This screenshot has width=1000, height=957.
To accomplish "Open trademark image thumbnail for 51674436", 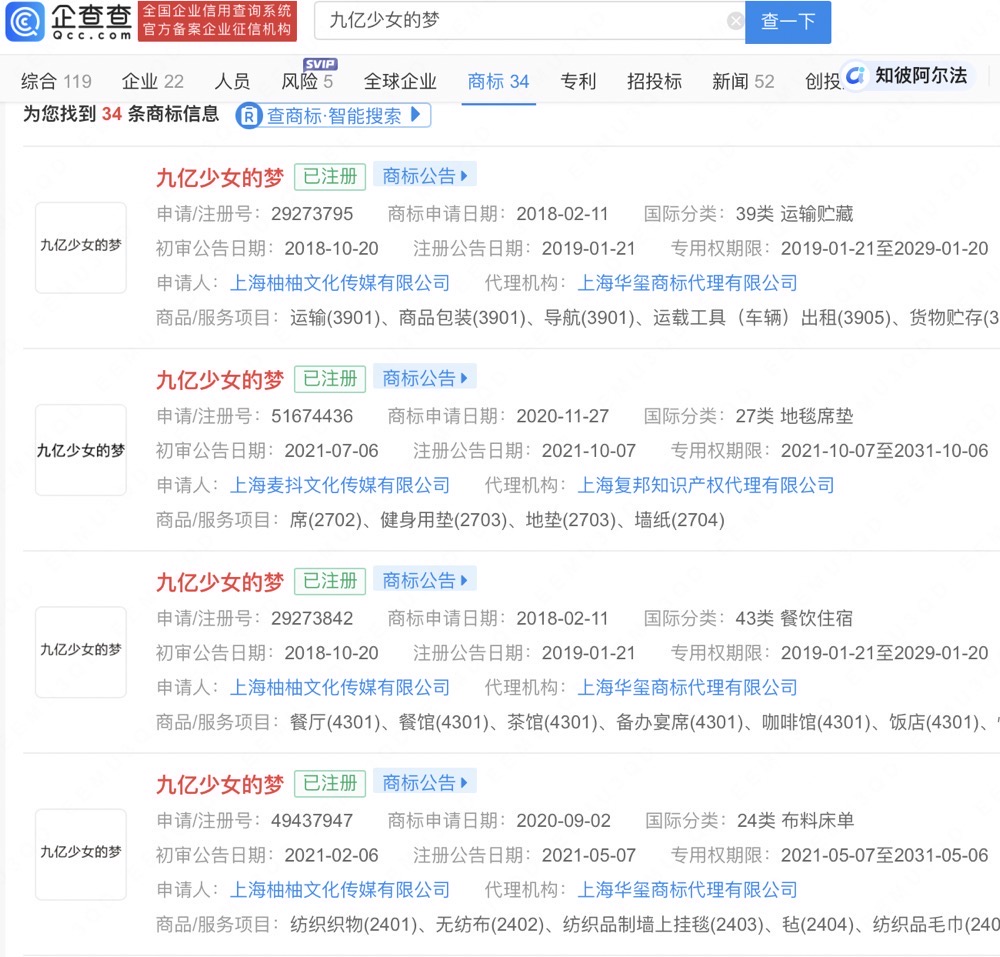I will pos(80,449).
